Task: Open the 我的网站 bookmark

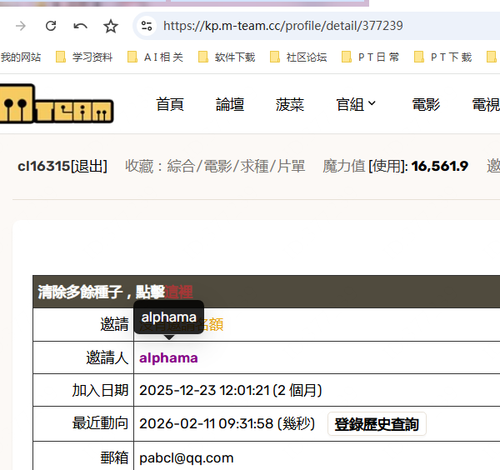Action: coord(20,57)
